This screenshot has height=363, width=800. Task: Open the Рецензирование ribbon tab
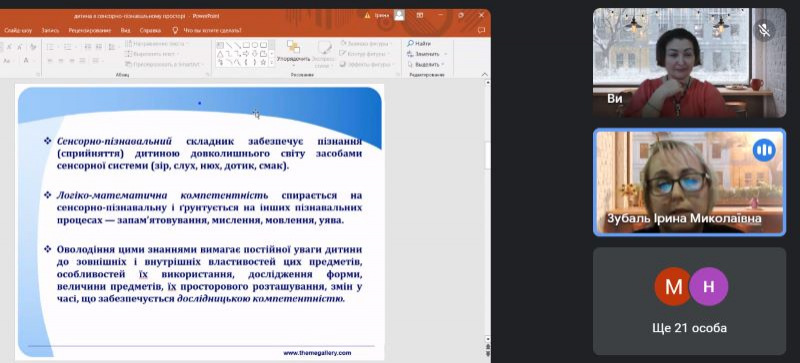click(x=90, y=30)
